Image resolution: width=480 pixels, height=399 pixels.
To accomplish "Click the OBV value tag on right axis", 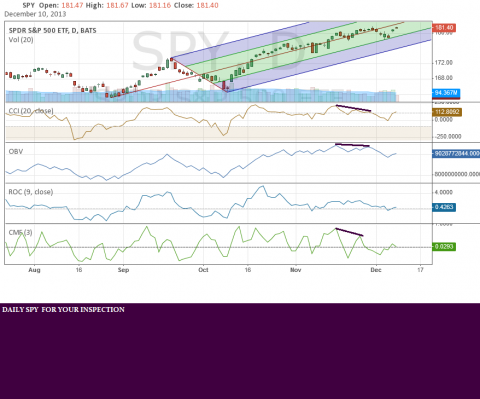I will click(x=456, y=154).
